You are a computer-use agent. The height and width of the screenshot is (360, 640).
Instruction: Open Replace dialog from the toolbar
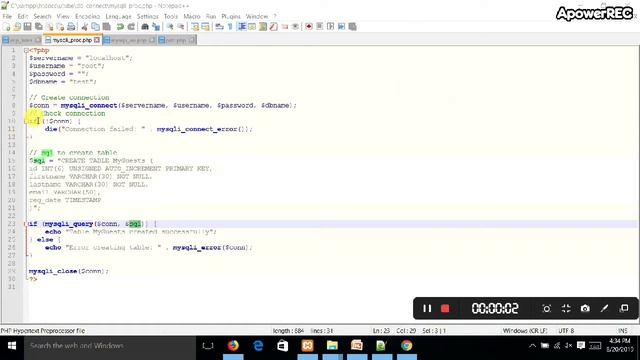[x=156, y=27]
